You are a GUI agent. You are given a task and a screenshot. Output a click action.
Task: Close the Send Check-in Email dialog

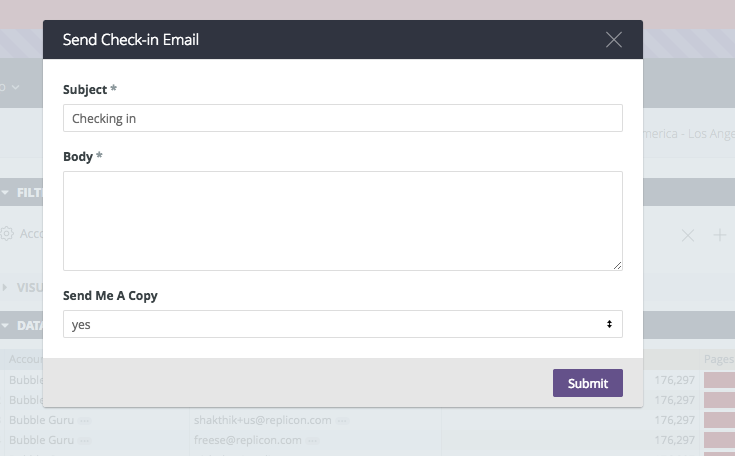[x=614, y=40]
